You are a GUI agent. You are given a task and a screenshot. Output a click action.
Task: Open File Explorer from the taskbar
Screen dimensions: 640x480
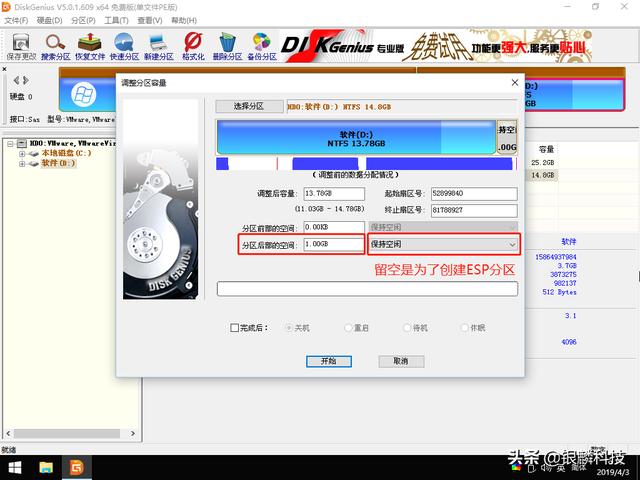pos(46,468)
